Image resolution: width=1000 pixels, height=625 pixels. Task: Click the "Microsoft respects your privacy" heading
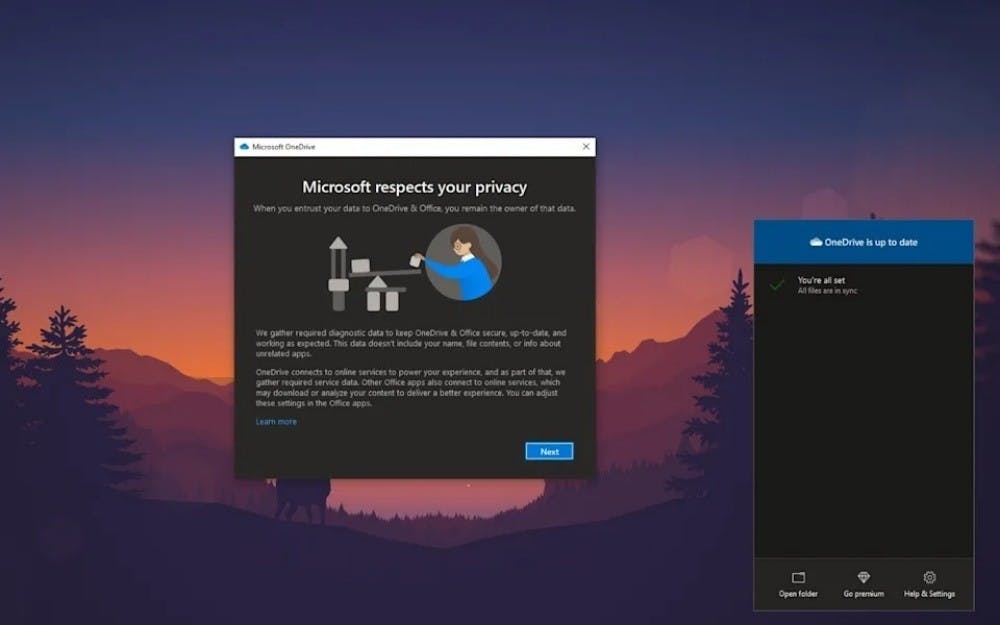pyautogui.click(x=414, y=187)
